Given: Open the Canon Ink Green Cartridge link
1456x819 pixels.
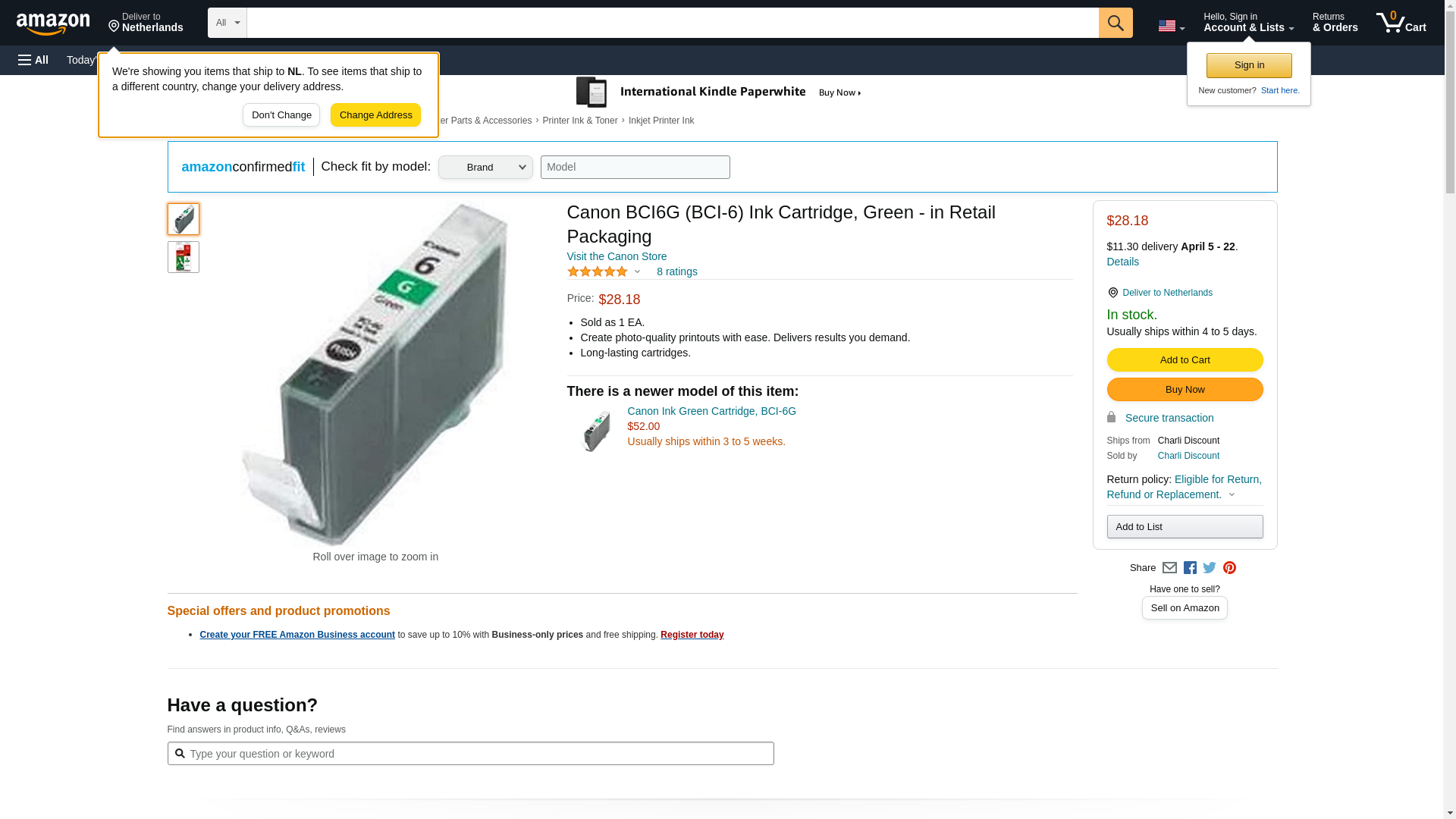Looking at the screenshot, I should 711,411.
